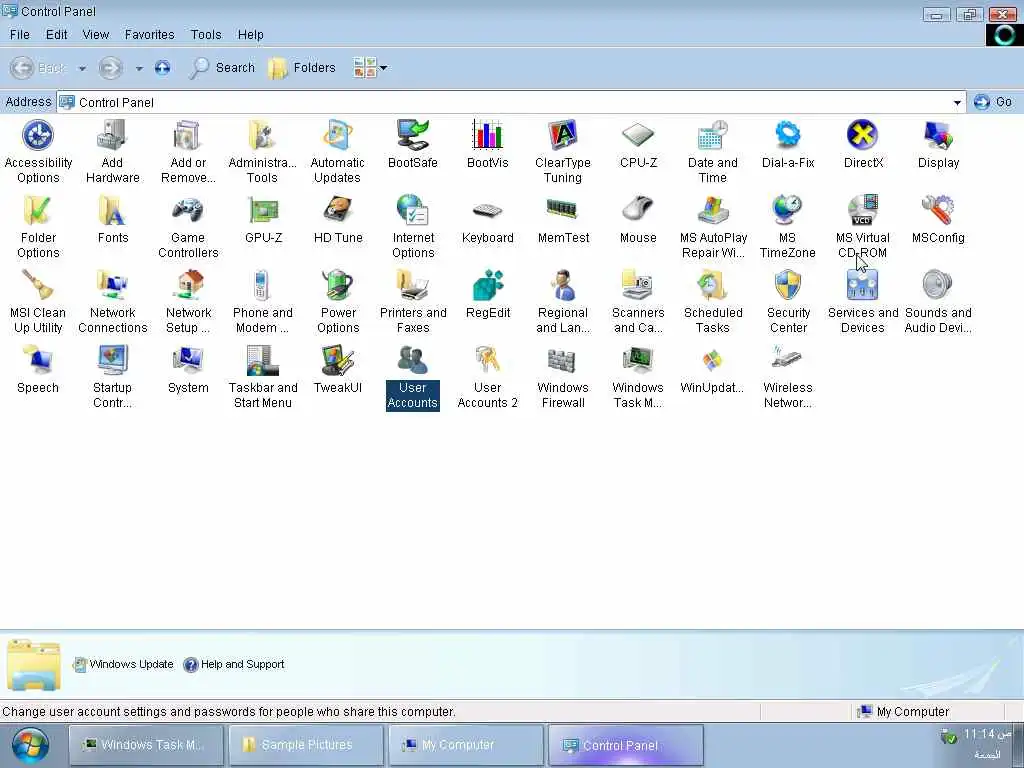Expand the Address bar dropdown arrow

[957, 103]
